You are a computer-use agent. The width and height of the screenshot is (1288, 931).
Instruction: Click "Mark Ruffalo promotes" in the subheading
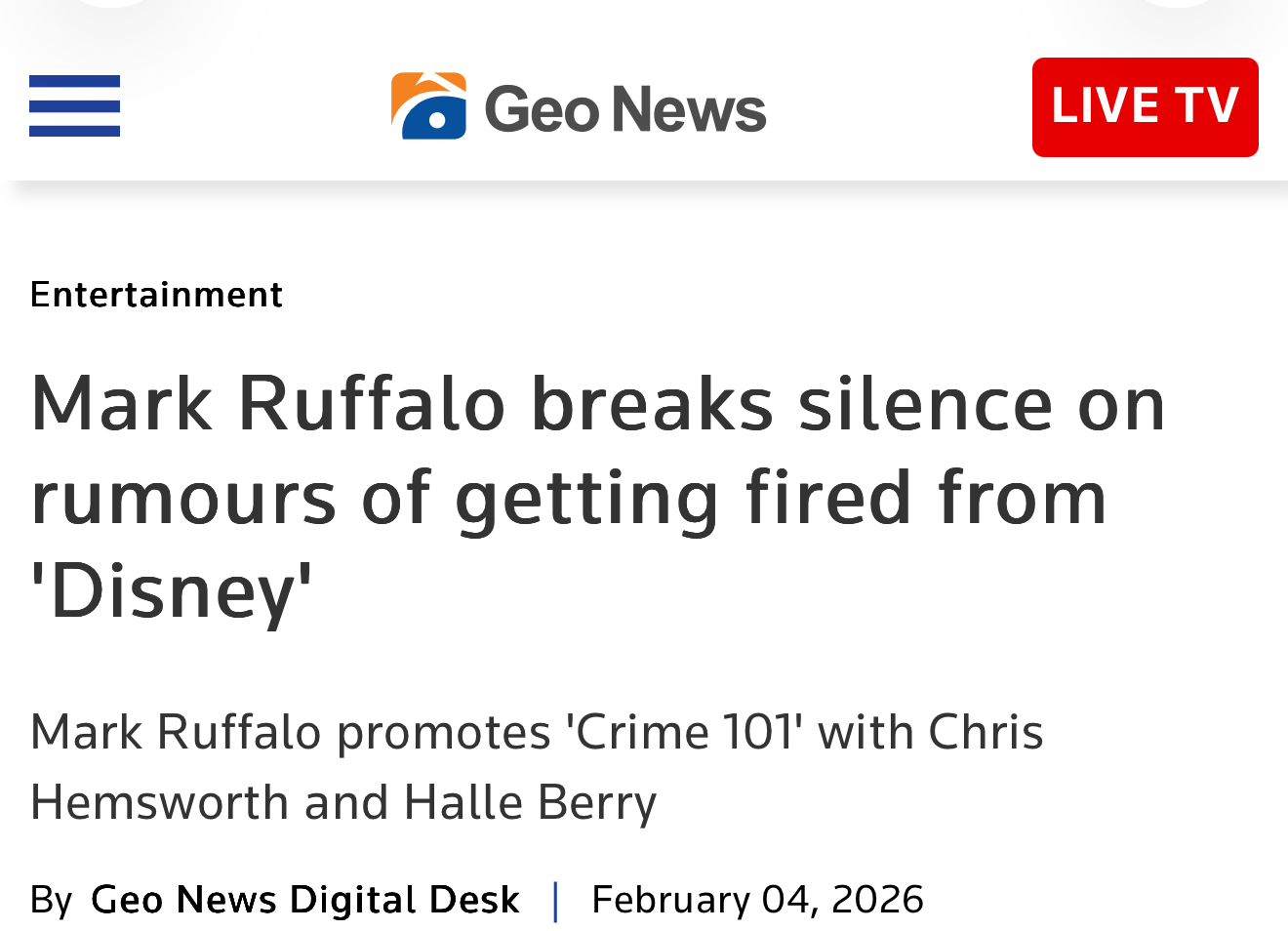[x=291, y=732]
